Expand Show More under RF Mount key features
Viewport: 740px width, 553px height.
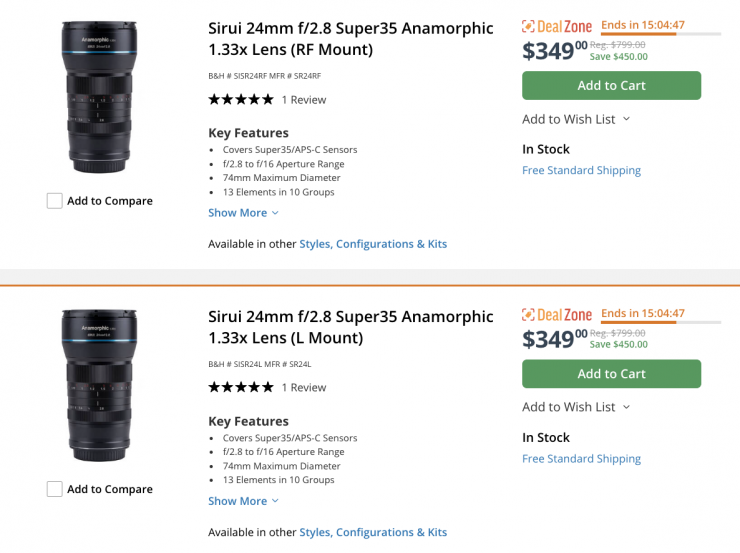(x=243, y=213)
